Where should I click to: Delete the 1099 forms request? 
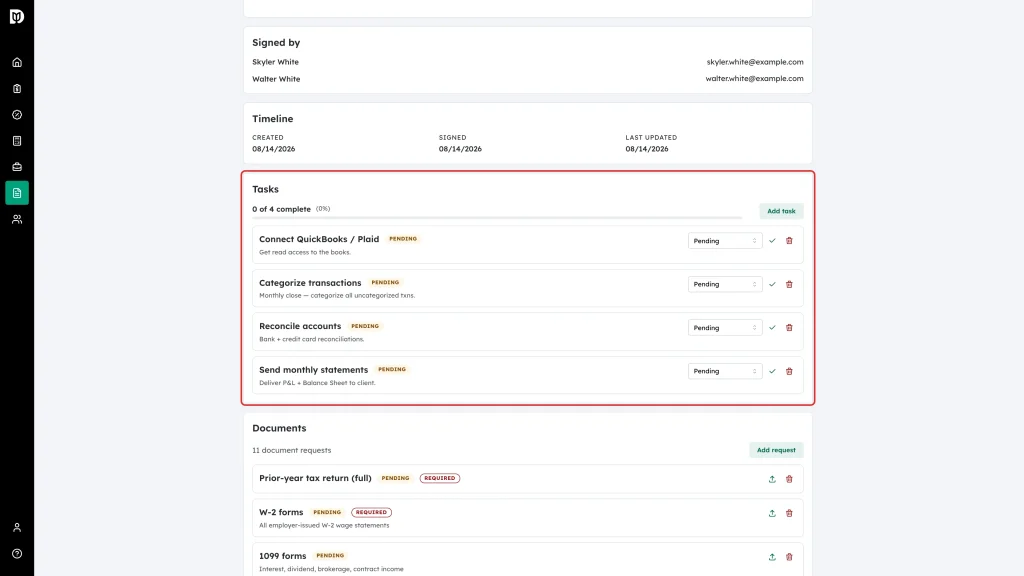tap(789, 557)
